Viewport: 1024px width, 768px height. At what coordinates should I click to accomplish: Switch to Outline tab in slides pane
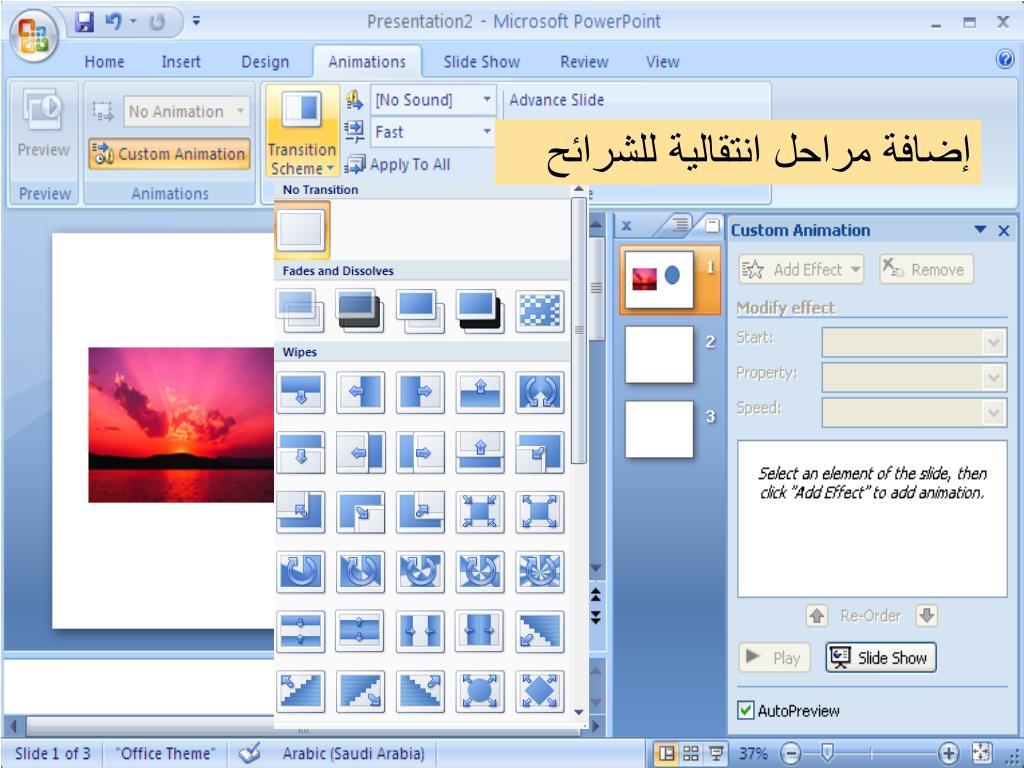click(680, 225)
